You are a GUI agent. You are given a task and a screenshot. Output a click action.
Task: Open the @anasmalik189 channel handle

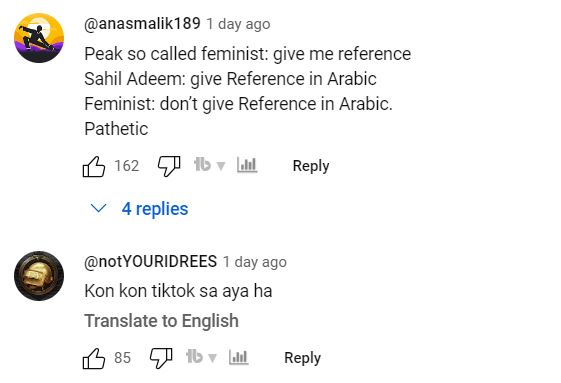142,24
